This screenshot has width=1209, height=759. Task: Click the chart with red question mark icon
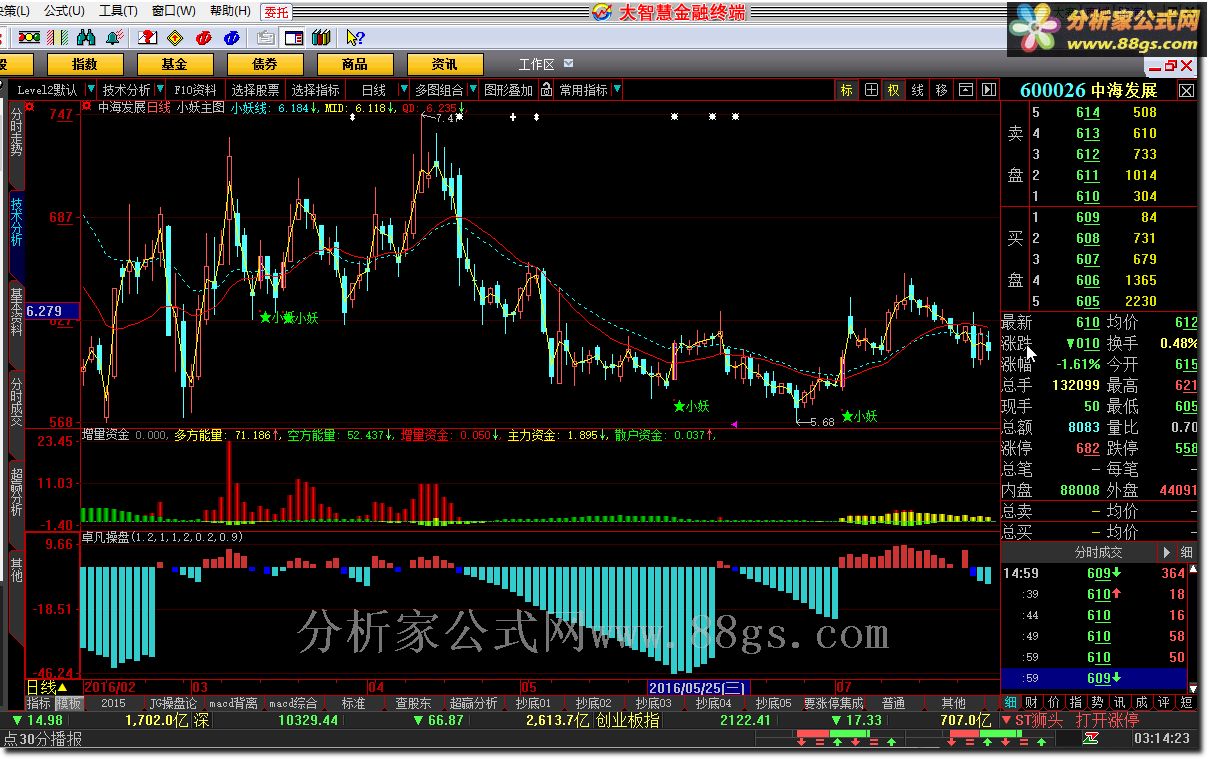(x=147, y=37)
